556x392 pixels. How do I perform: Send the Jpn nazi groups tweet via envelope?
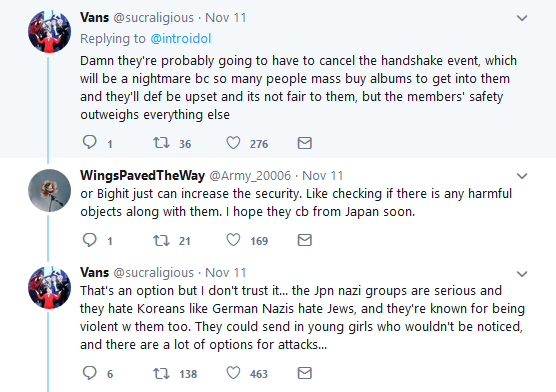pos(305,373)
